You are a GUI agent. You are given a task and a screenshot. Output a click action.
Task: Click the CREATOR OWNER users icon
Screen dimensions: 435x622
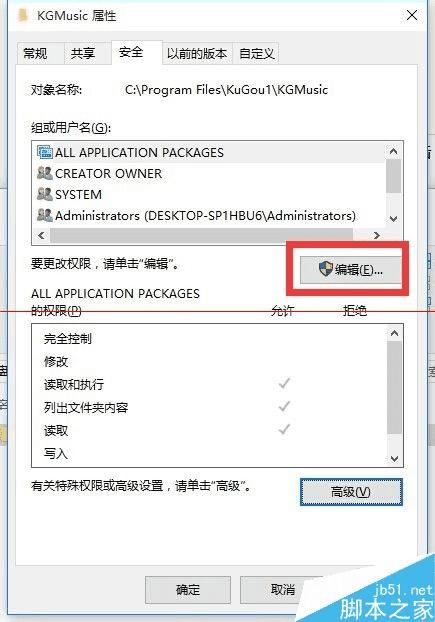(x=44, y=173)
